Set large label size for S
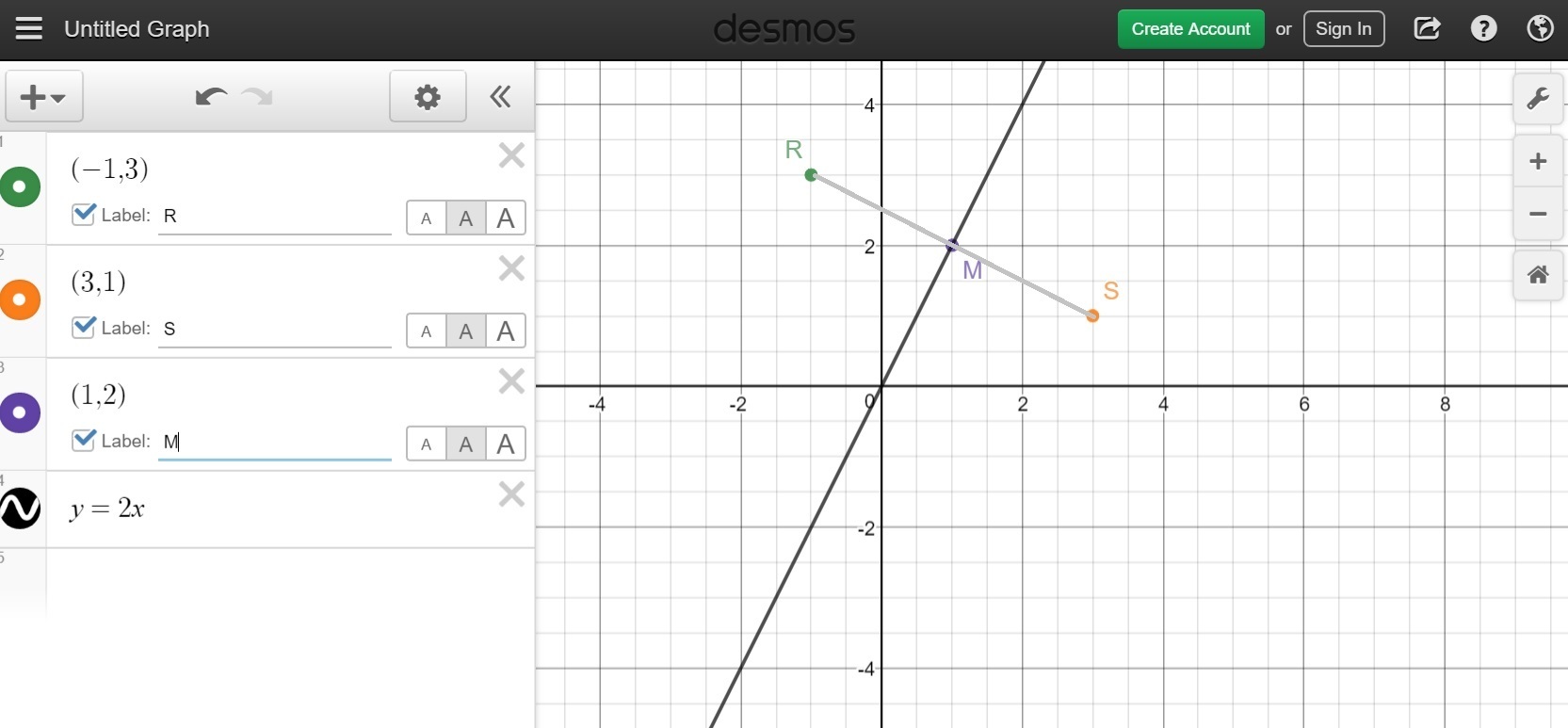Viewport: 1568px width, 728px height. [x=506, y=331]
